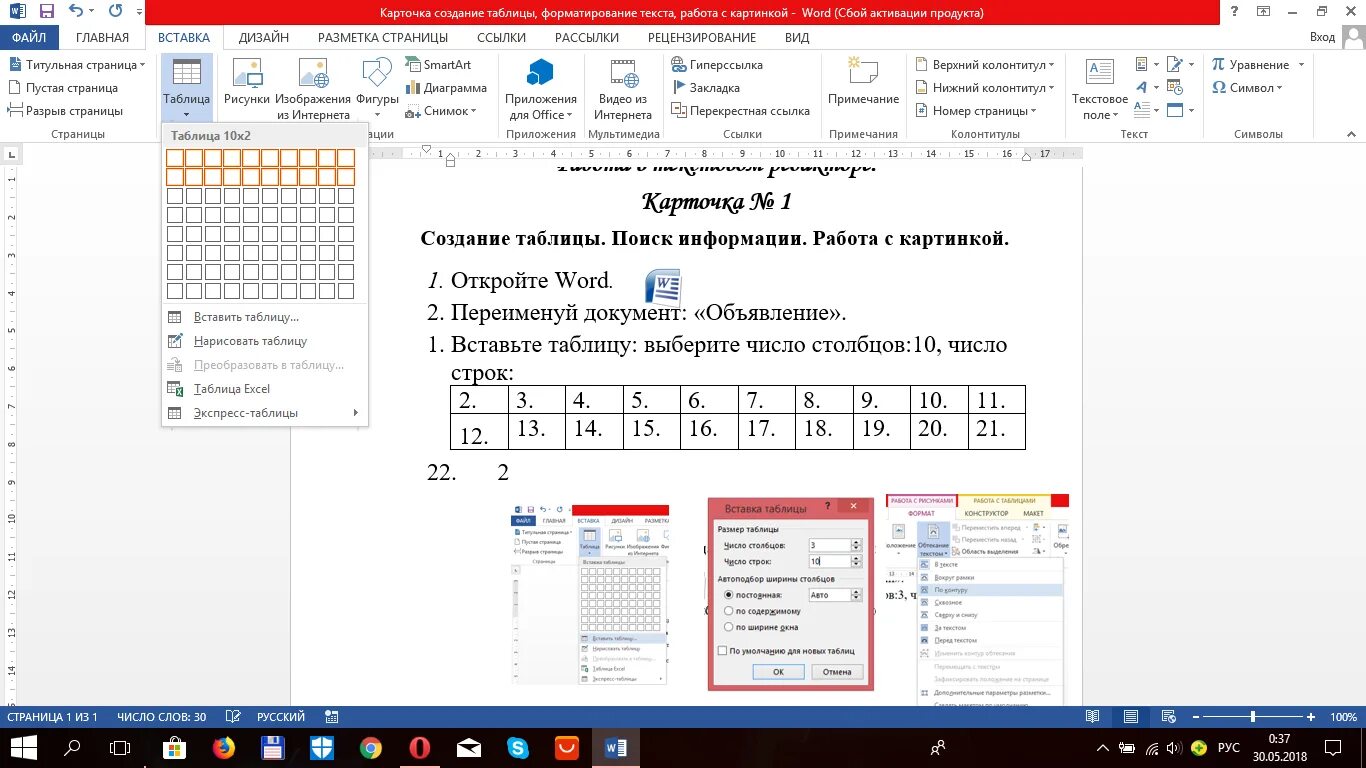Choose Вставить таблицу... menu item

click(265, 317)
